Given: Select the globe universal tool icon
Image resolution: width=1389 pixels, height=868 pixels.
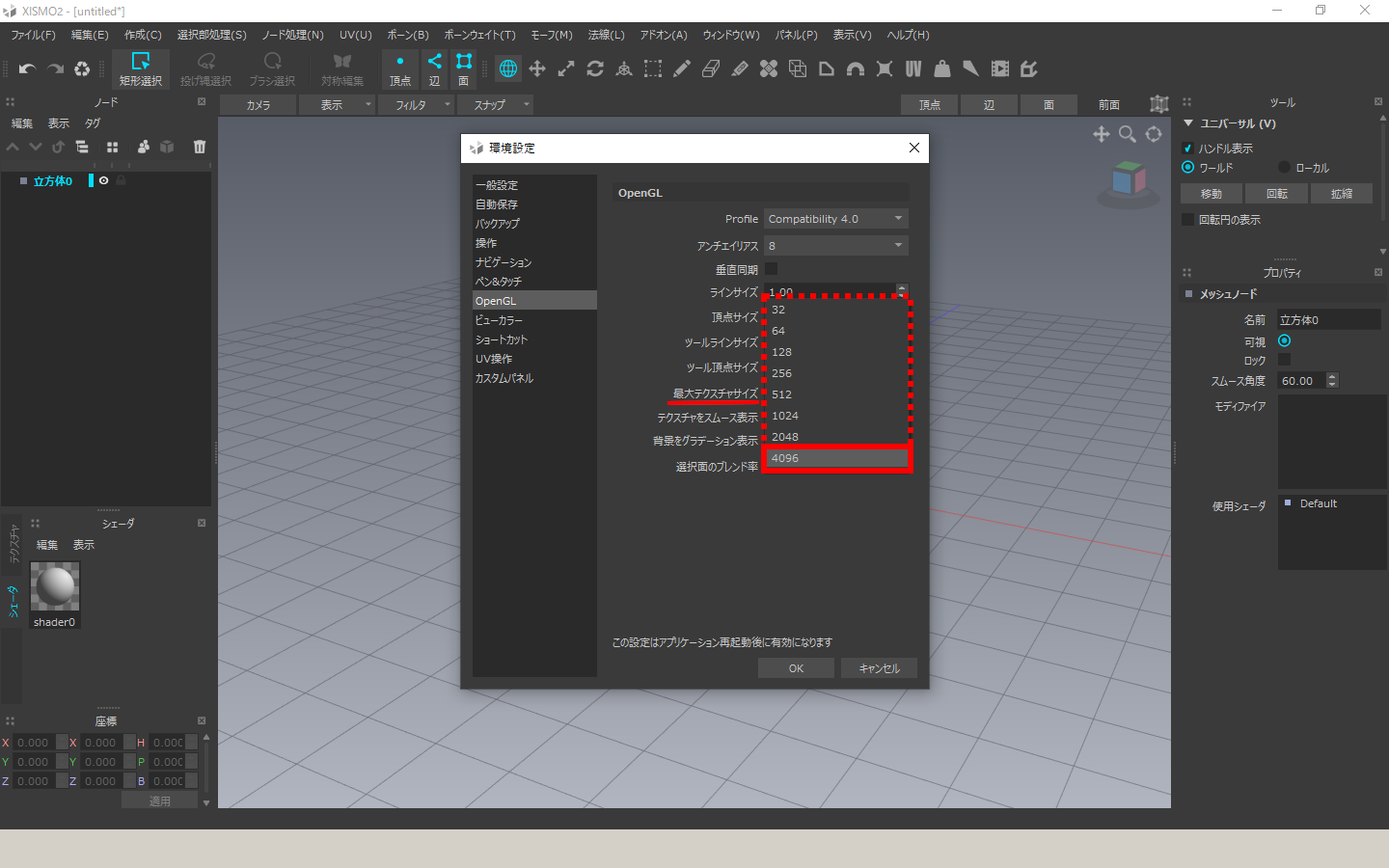Looking at the screenshot, I should click(508, 68).
